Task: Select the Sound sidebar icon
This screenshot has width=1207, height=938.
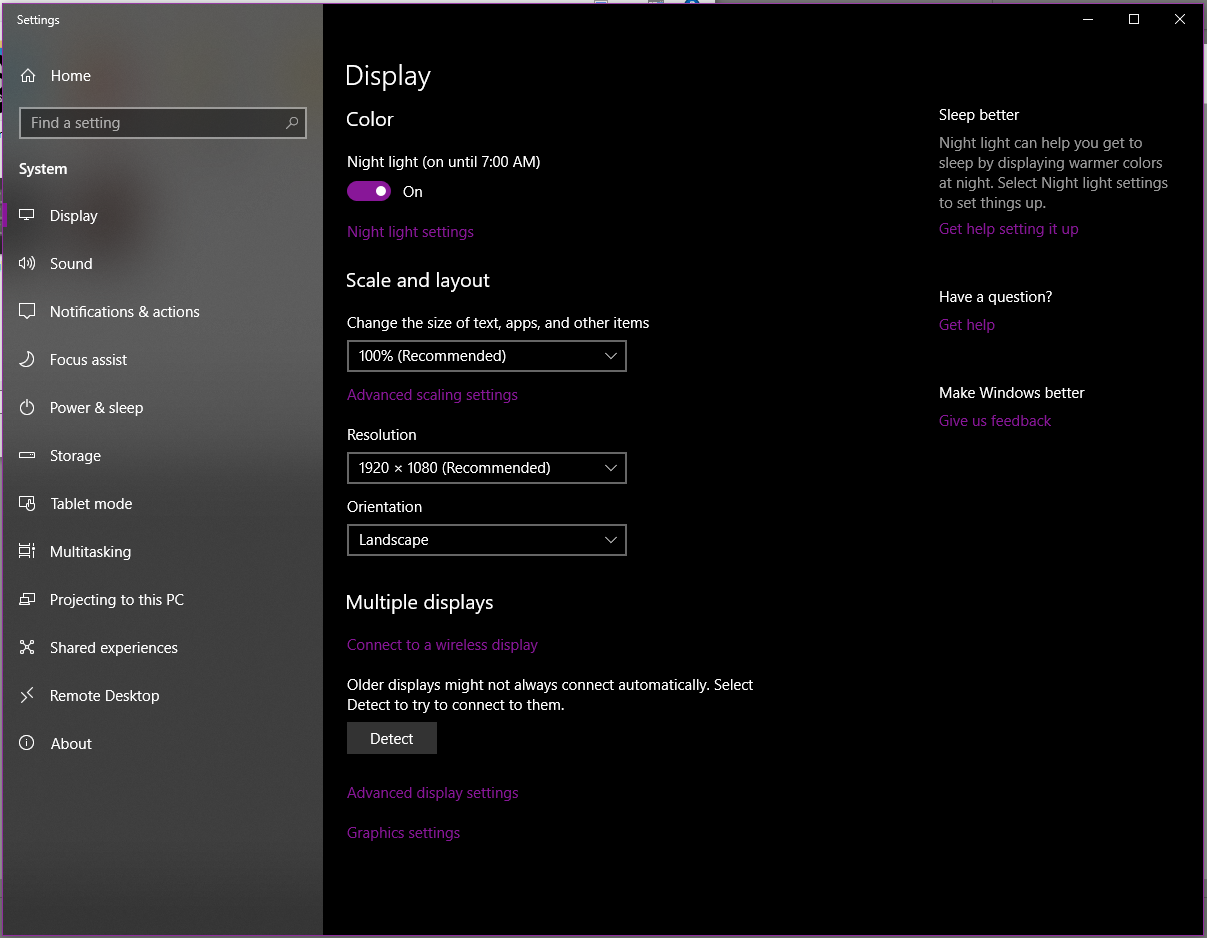Action: [x=27, y=263]
